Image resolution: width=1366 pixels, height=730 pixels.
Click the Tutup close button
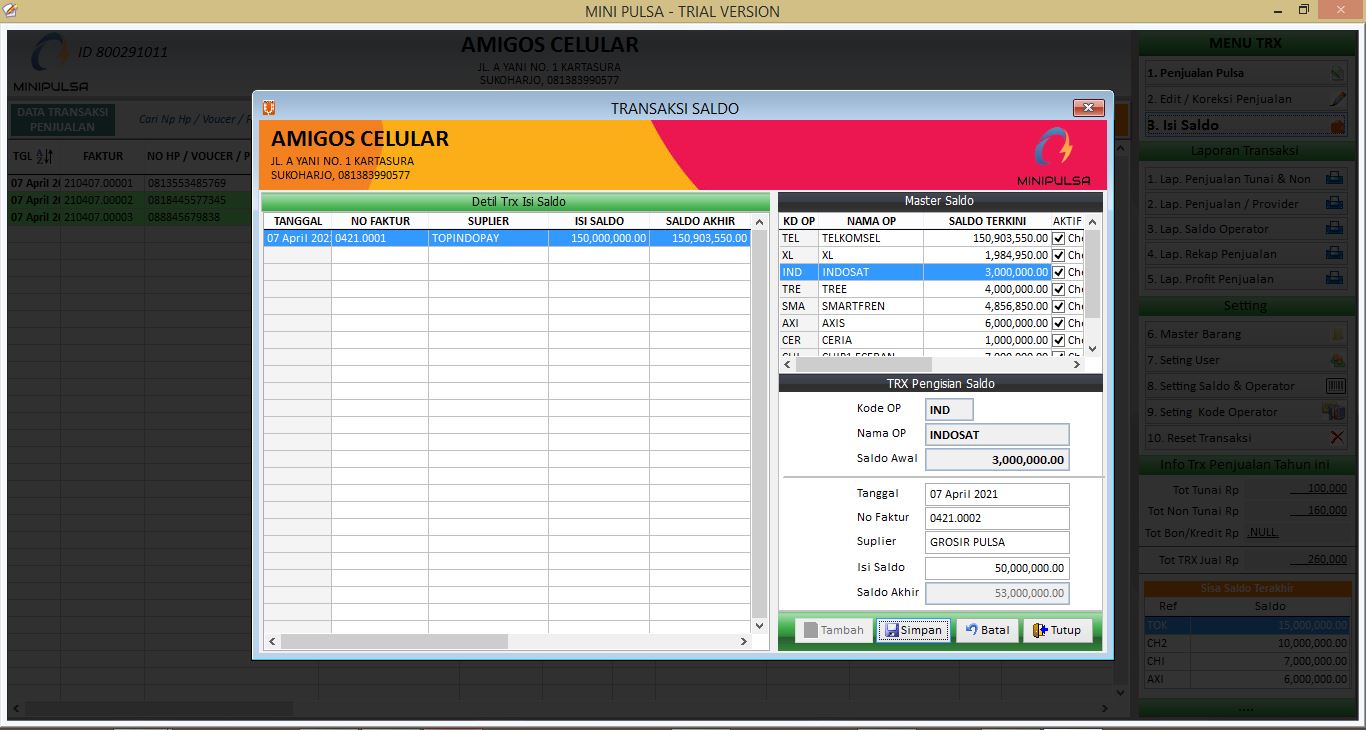coord(1057,630)
